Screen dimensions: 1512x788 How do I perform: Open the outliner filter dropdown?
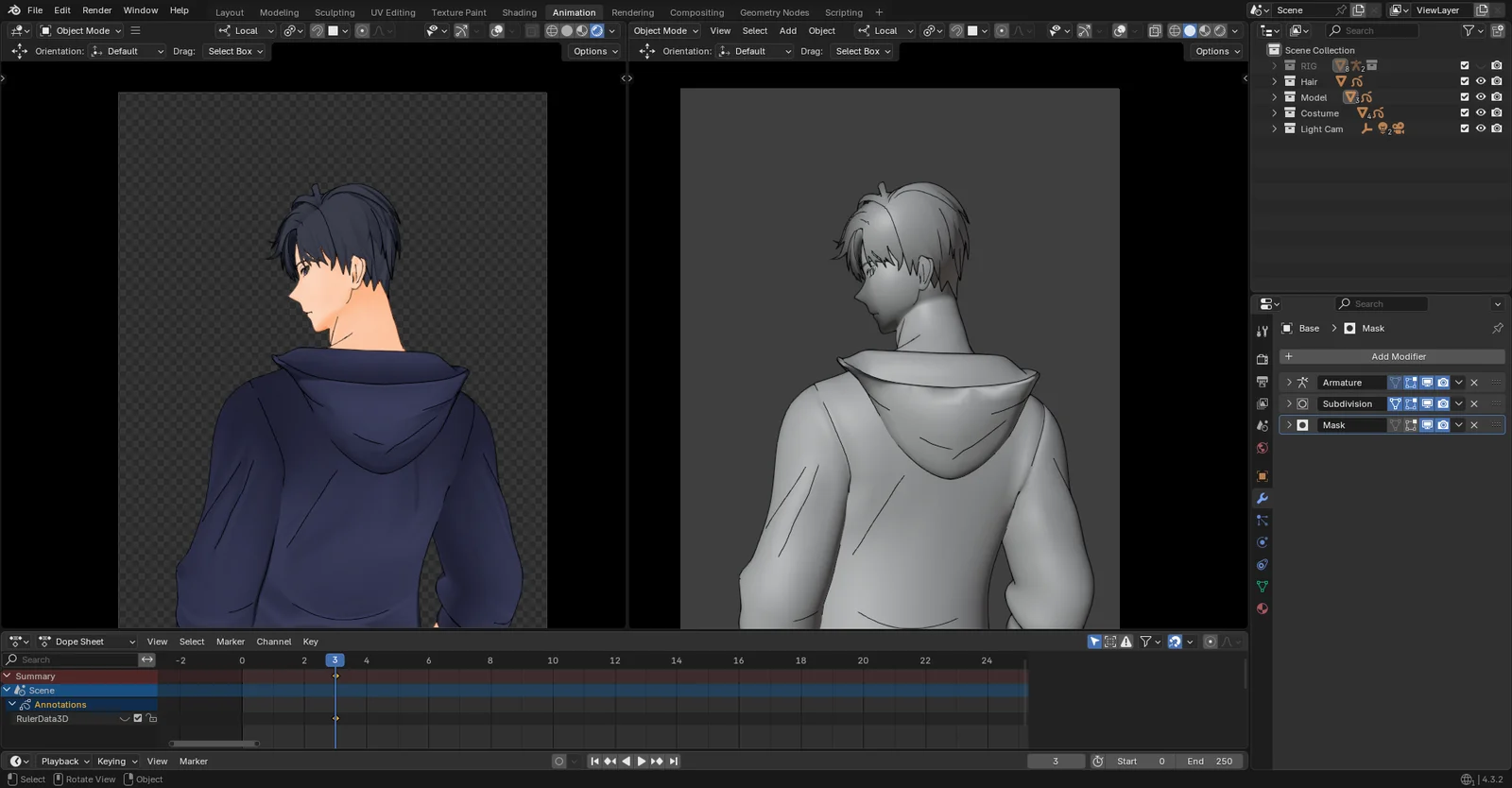click(x=1472, y=30)
